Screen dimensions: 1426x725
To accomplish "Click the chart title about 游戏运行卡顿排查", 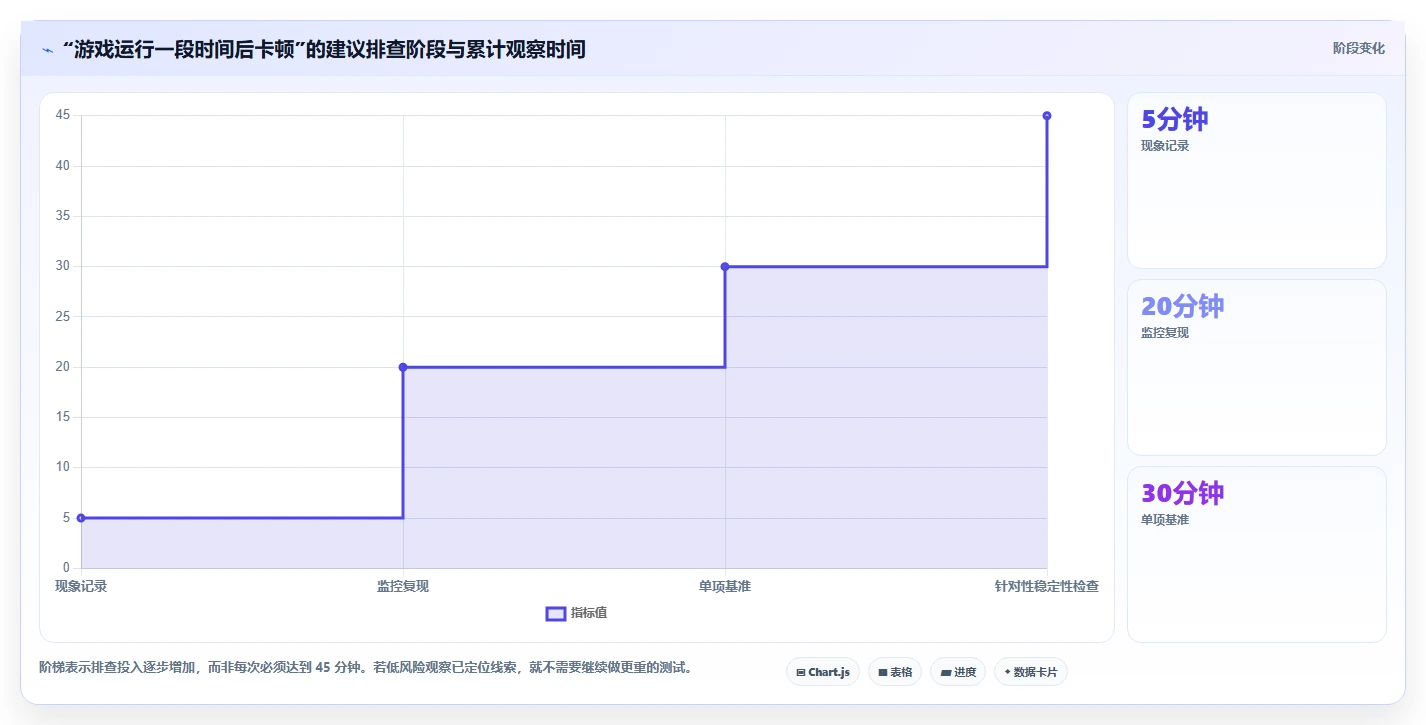I will pyautogui.click(x=323, y=49).
